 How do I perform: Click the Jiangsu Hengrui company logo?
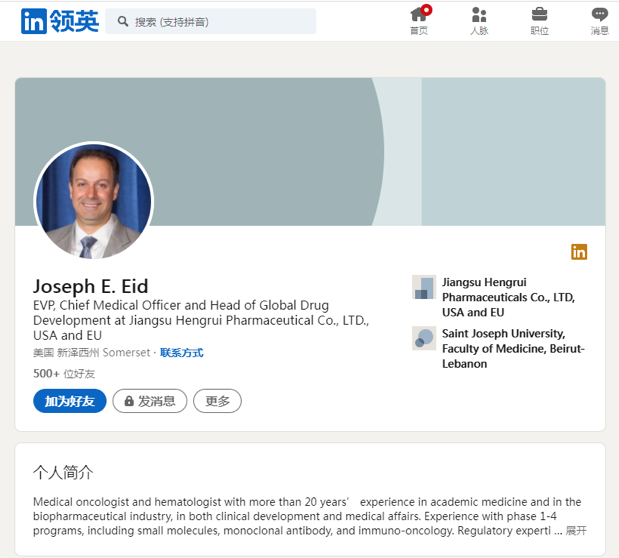[x=424, y=287]
